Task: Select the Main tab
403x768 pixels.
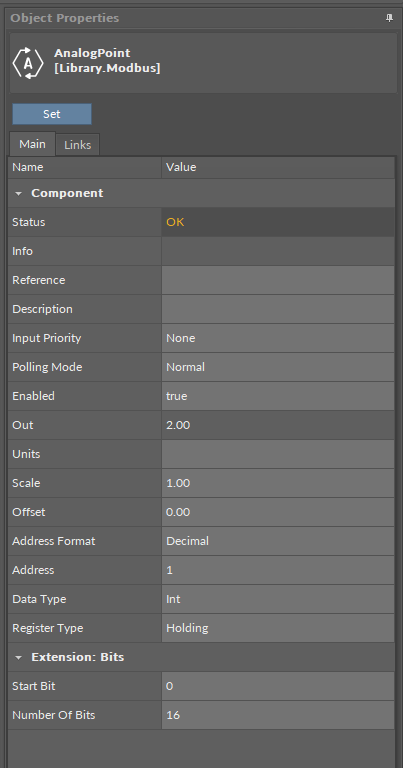Action: tap(32, 144)
